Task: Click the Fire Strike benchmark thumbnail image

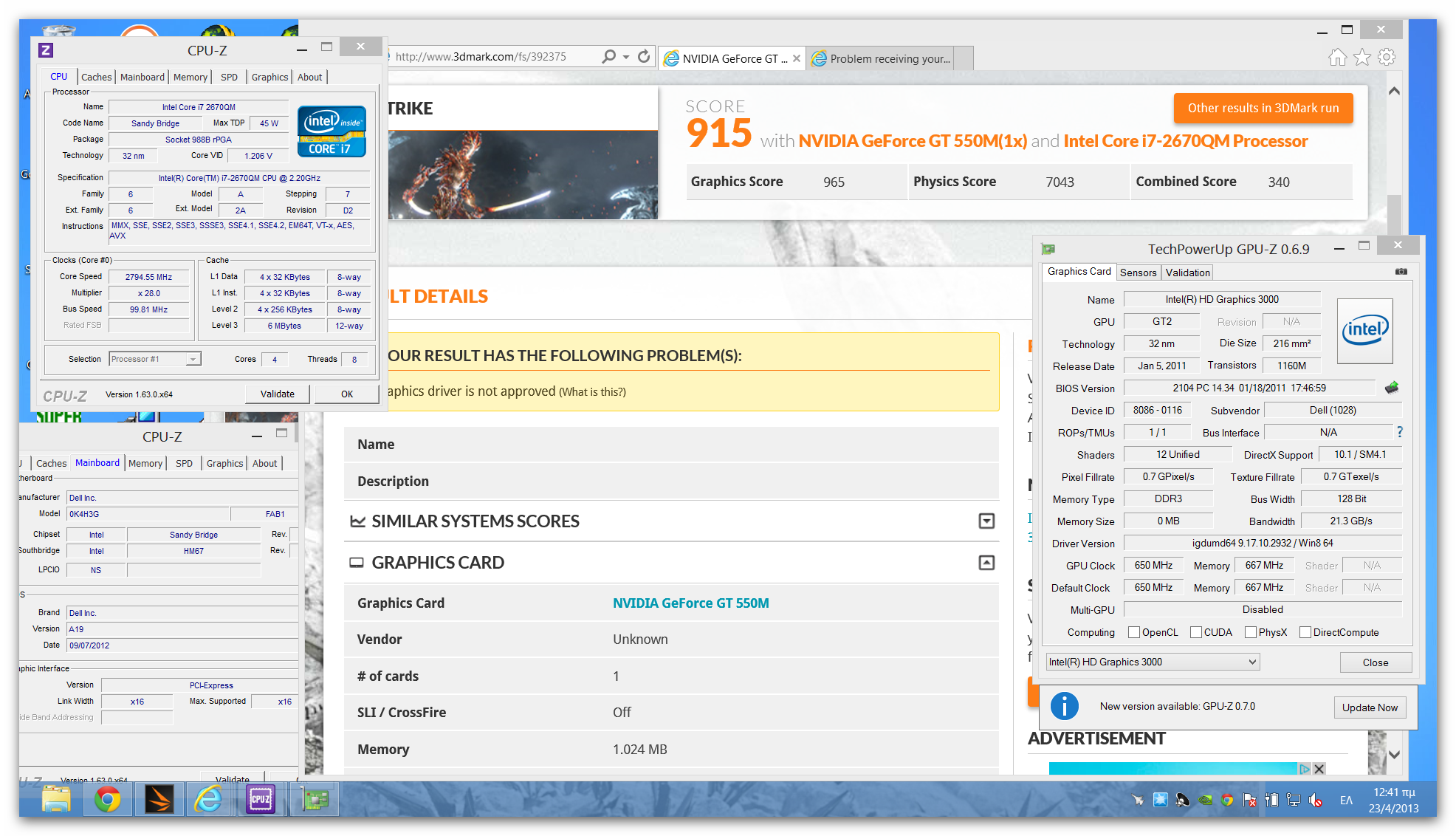Action: point(522,175)
